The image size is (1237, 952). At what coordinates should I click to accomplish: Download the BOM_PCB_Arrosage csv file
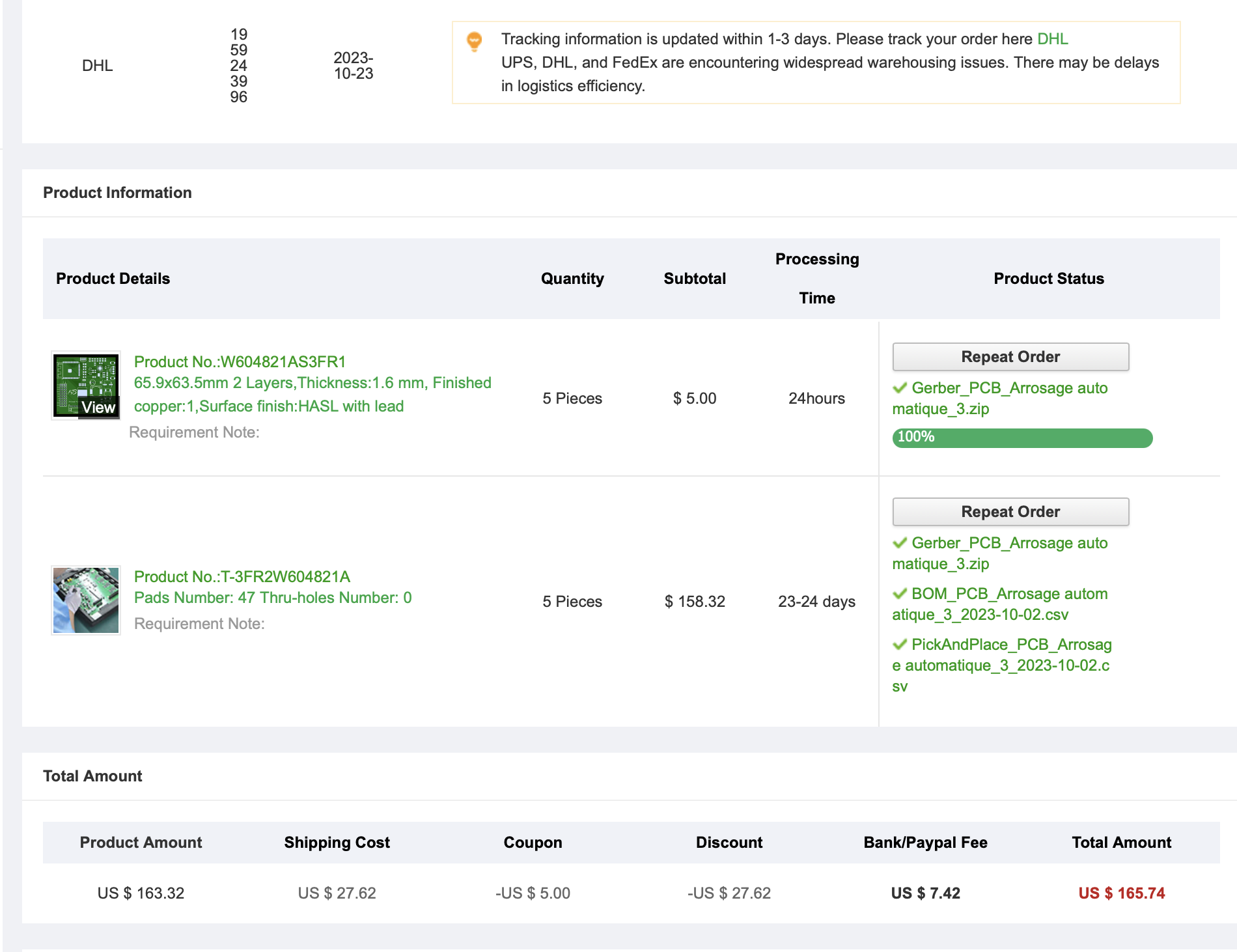pos(1000,604)
